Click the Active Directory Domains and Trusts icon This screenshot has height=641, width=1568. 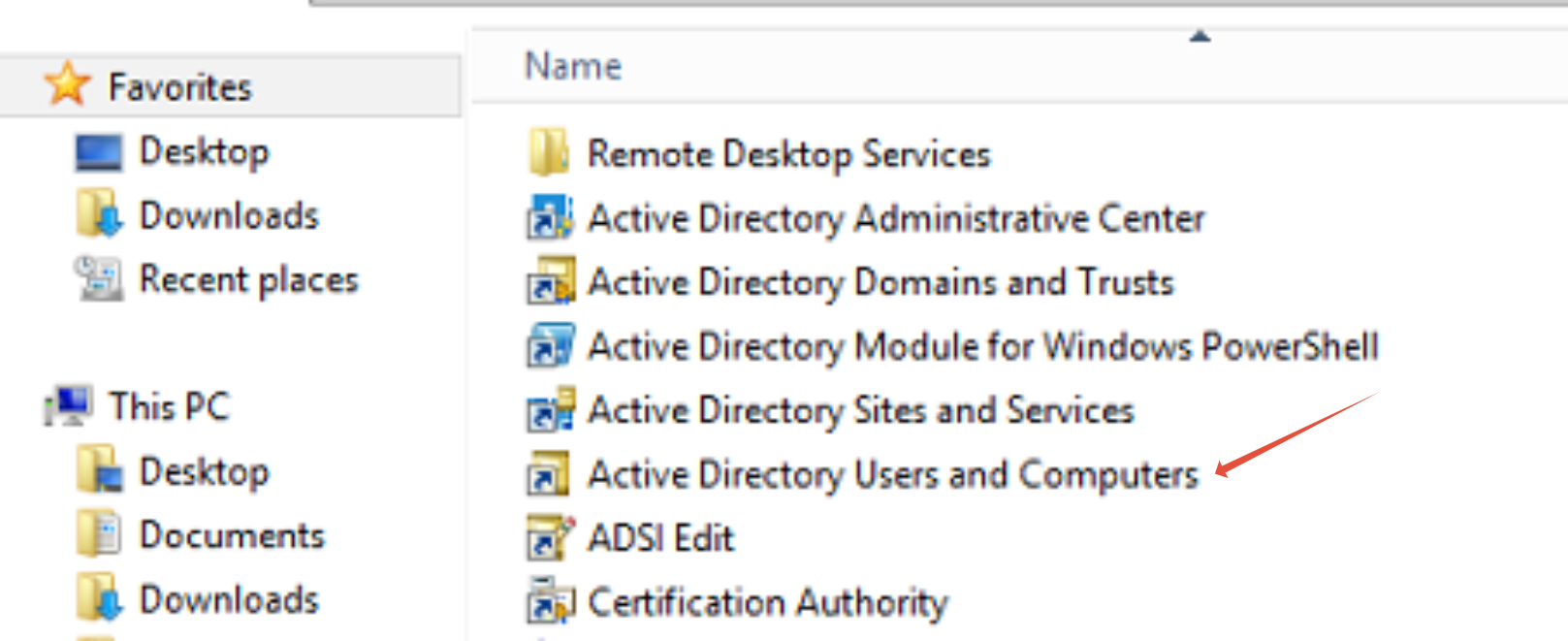550,281
